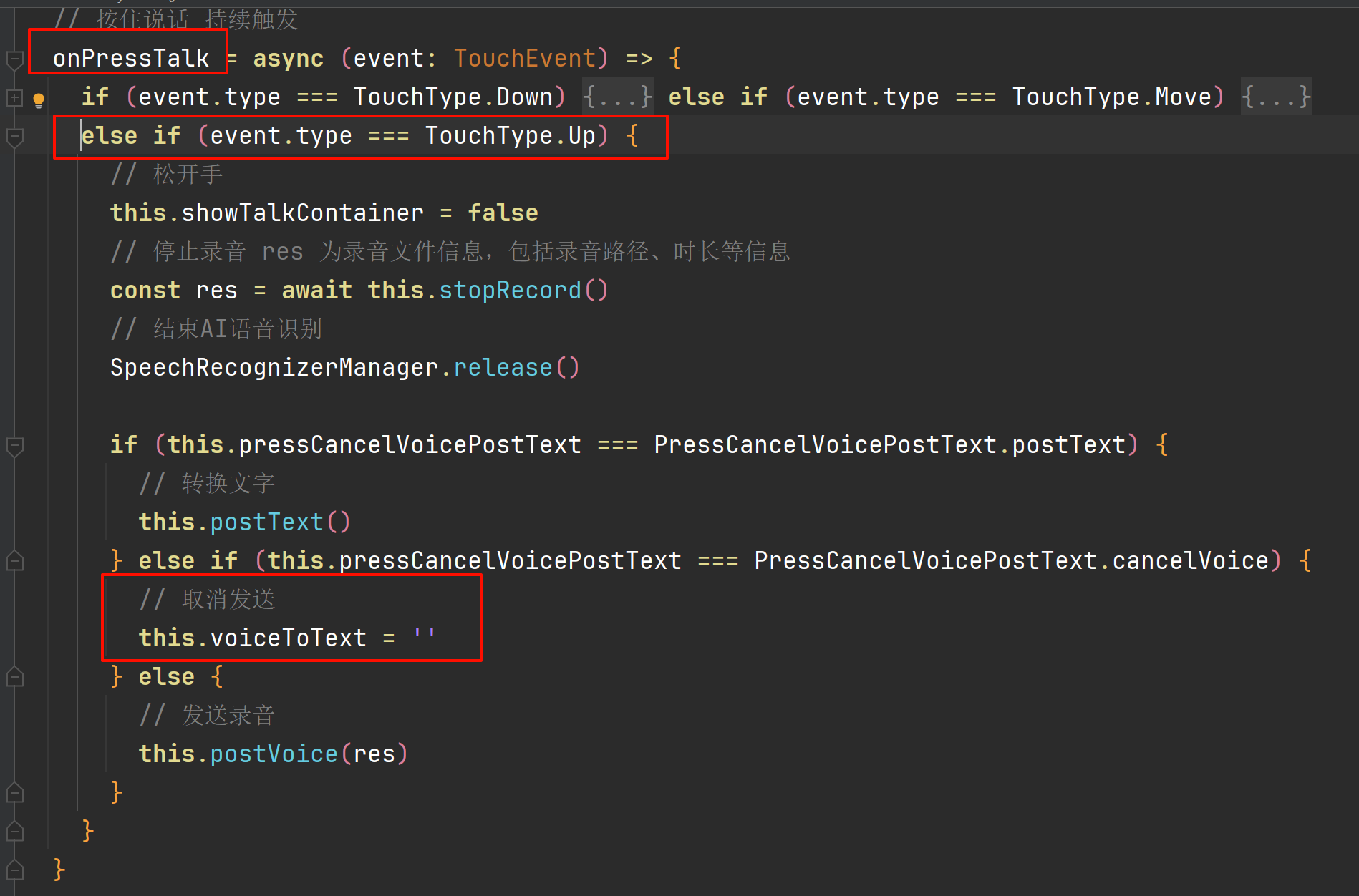Expand folded {...} region after TouchType.Down

coord(616,97)
